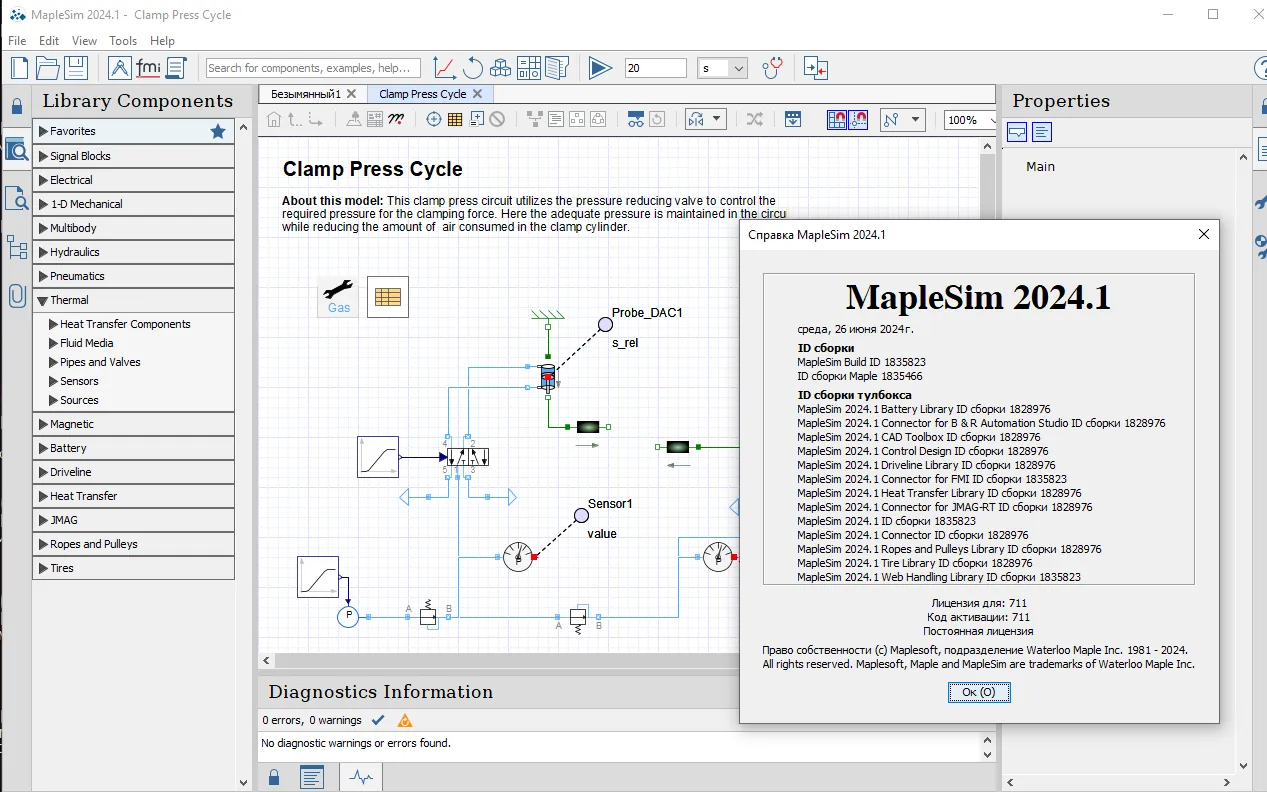Switch to the Безымянный1 tab

coord(306,94)
